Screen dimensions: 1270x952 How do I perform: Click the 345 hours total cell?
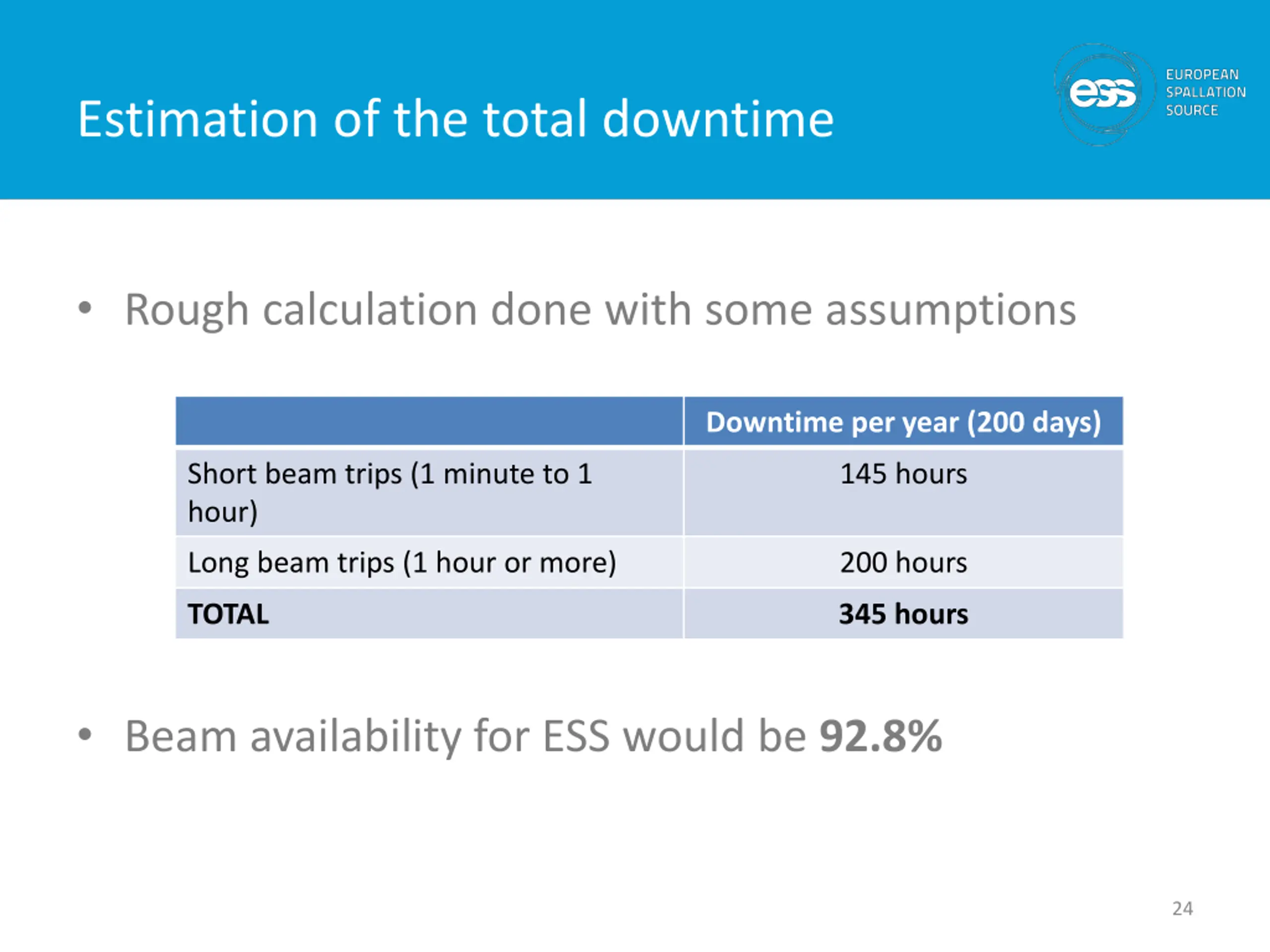(x=904, y=613)
